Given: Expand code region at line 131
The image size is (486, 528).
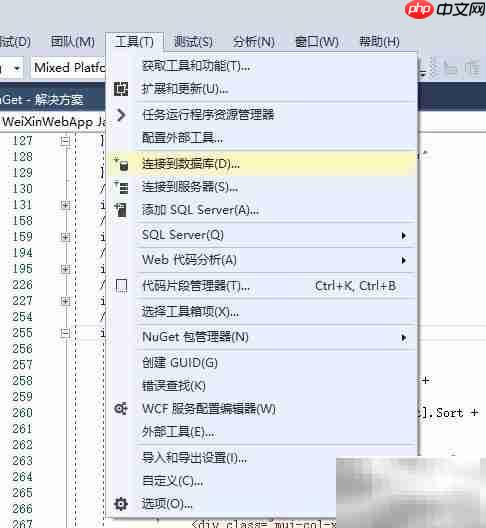Looking at the screenshot, I should (x=65, y=205).
